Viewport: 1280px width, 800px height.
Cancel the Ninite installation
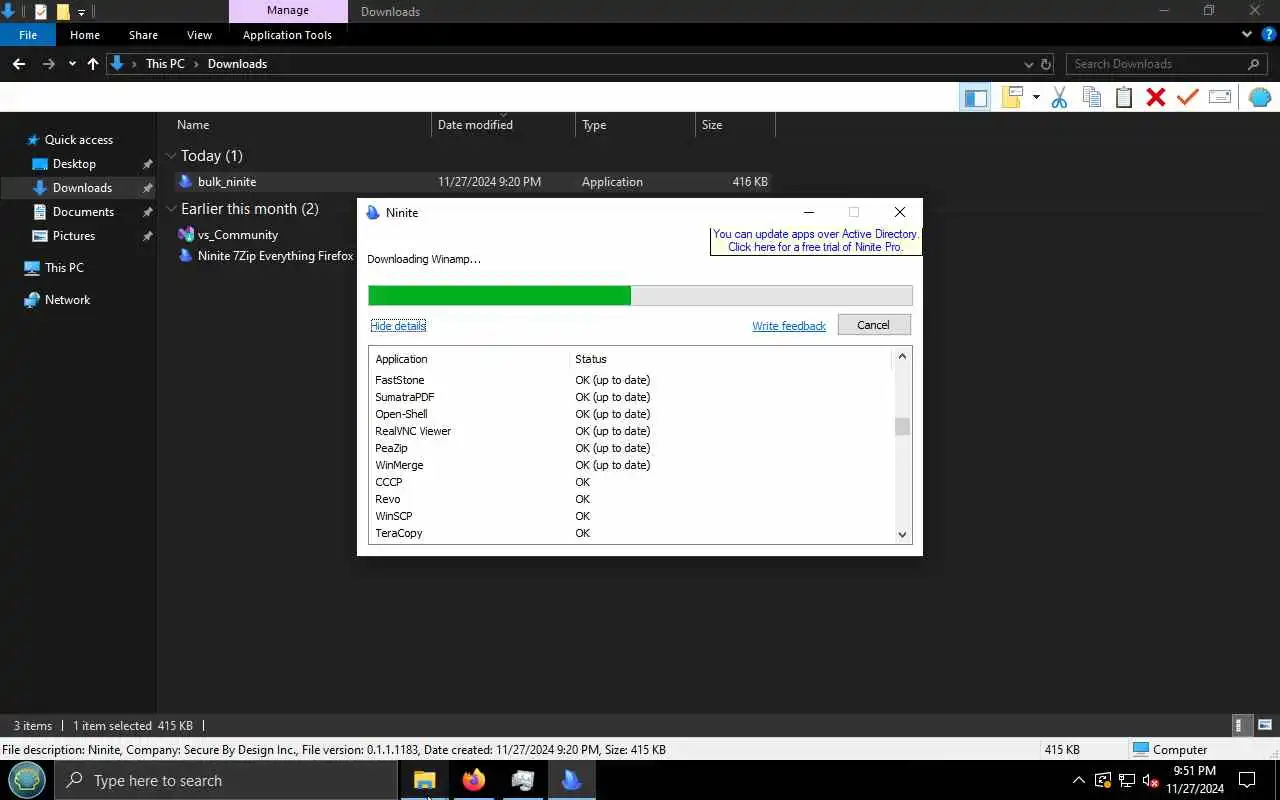(x=873, y=325)
